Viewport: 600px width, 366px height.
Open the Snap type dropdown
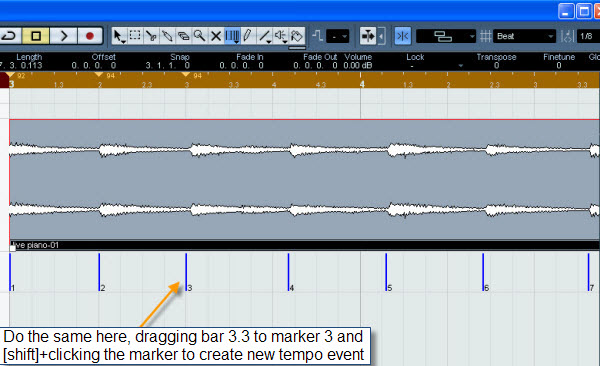pos(446,36)
